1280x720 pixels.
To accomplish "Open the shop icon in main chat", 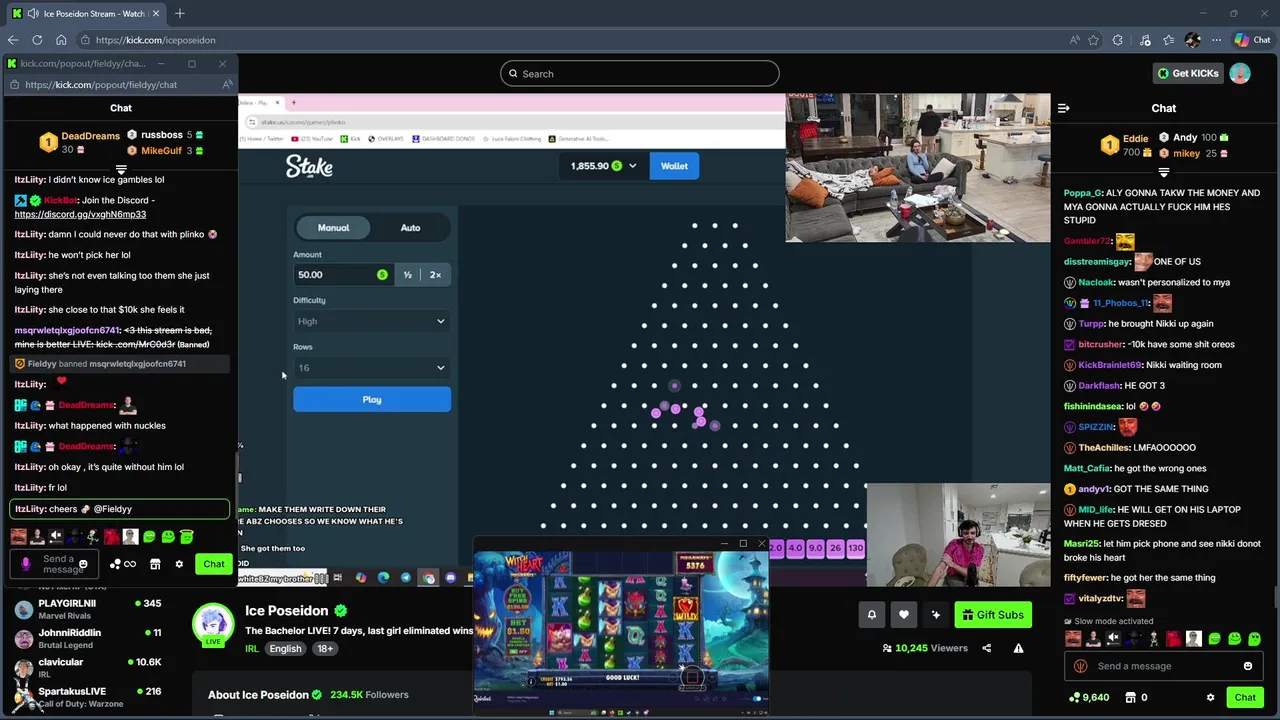I will (x=1131, y=697).
